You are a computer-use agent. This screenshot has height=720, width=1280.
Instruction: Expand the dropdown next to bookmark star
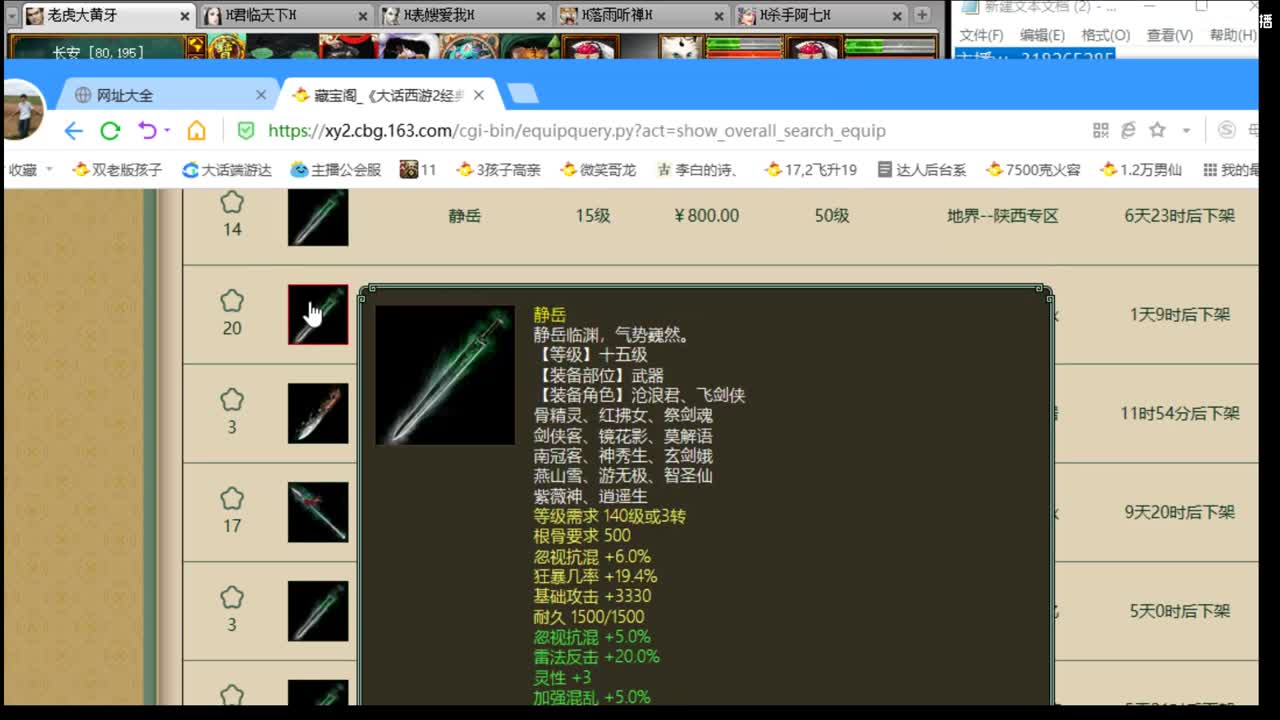pyautogui.click(x=1186, y=131)
